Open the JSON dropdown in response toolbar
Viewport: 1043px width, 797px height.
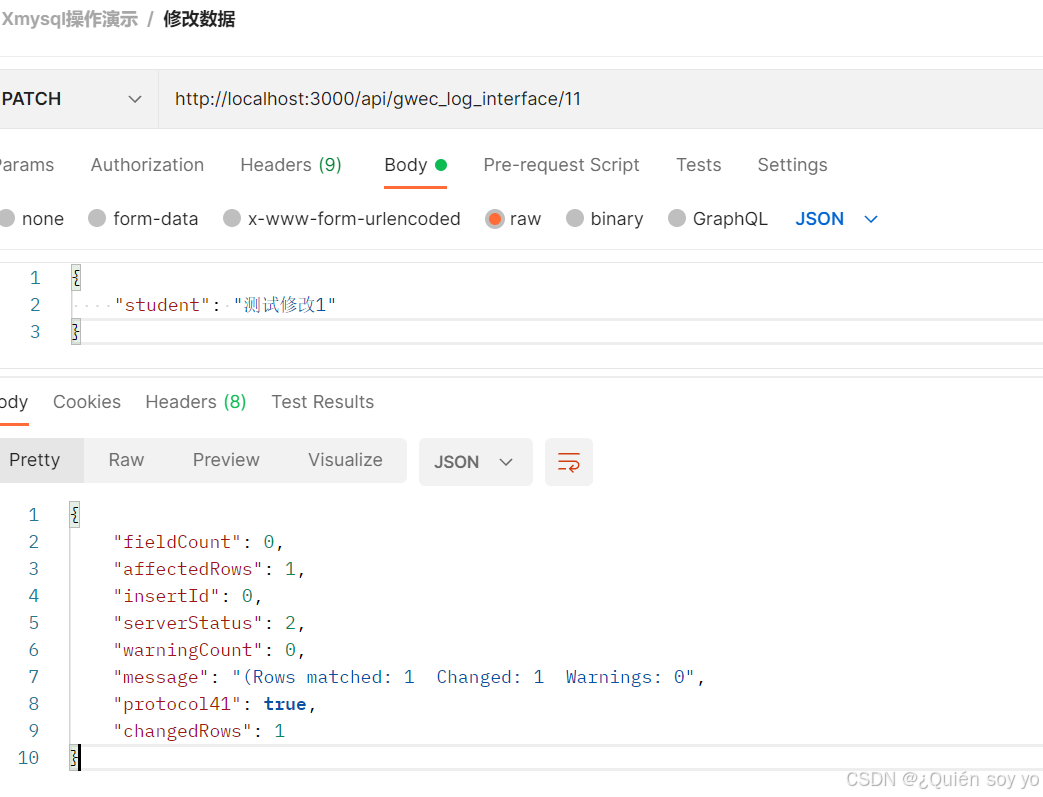click(475, 461)
